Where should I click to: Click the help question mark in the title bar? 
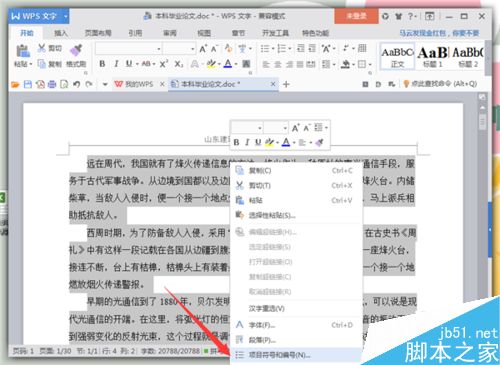coord(410,16)
